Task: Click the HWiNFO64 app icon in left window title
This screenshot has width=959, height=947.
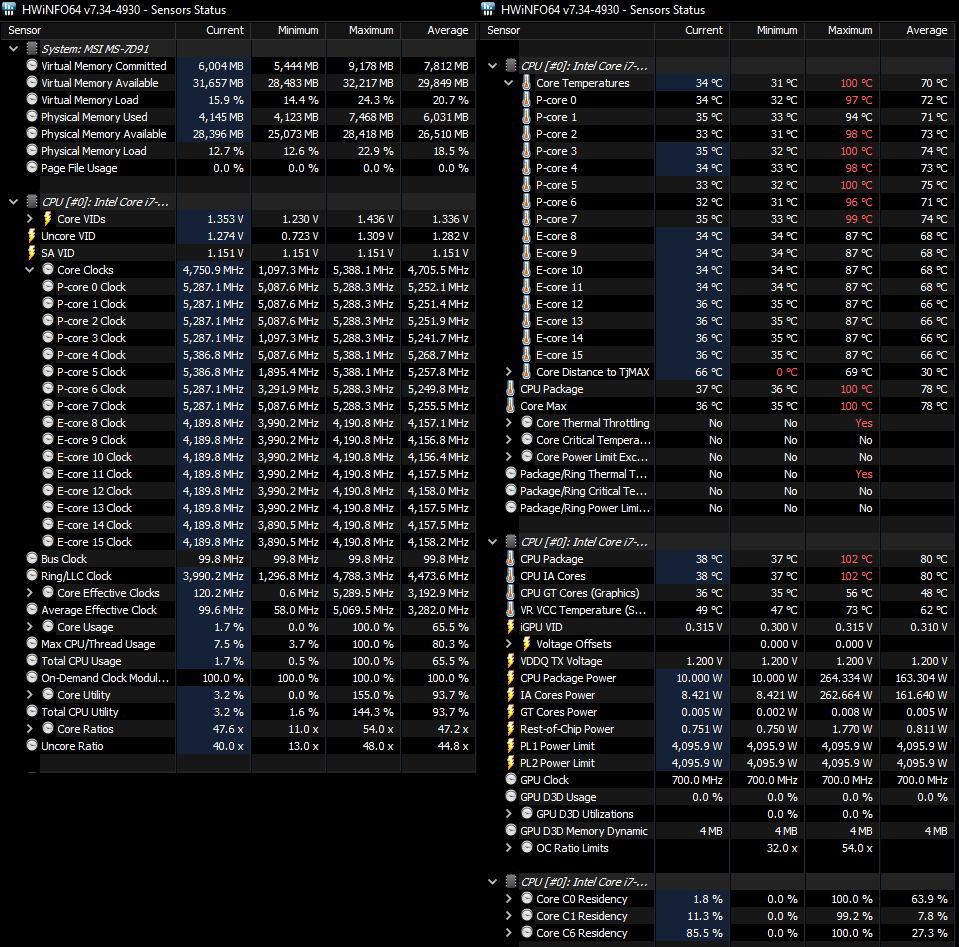Action: [9, 9]
